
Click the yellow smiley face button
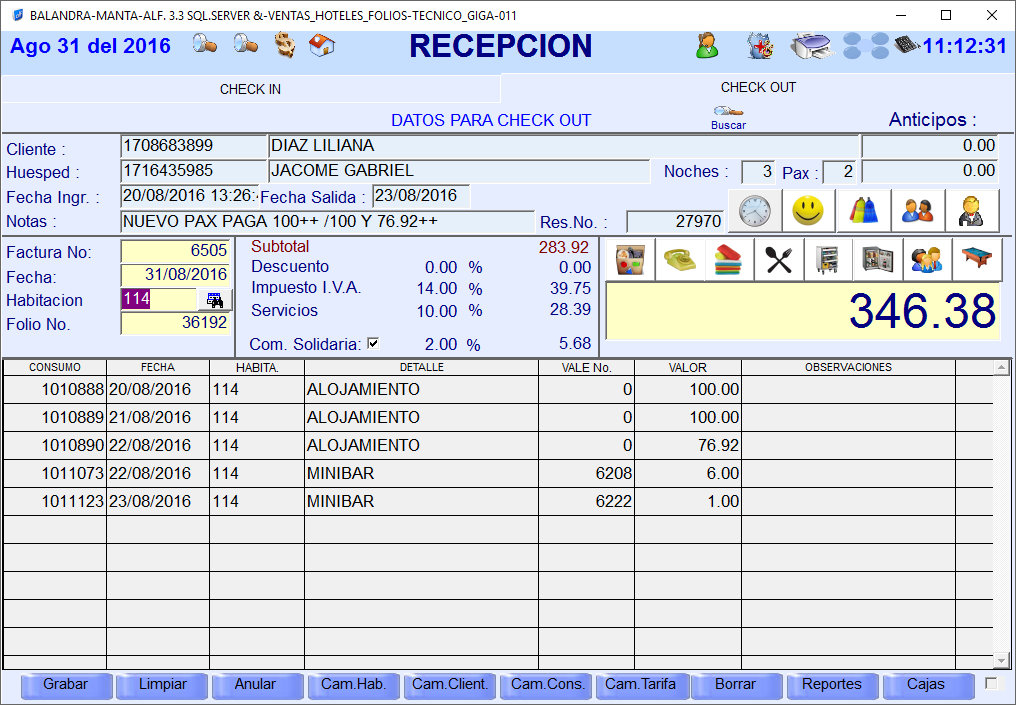(808, 211)
